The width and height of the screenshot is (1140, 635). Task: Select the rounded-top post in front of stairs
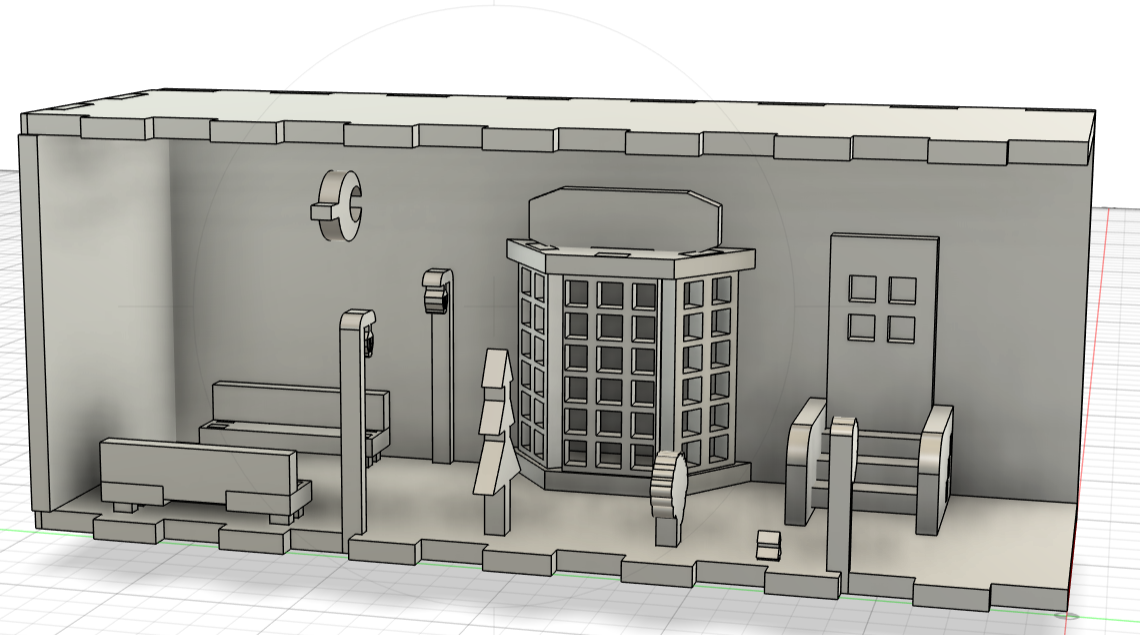[840, 500]
